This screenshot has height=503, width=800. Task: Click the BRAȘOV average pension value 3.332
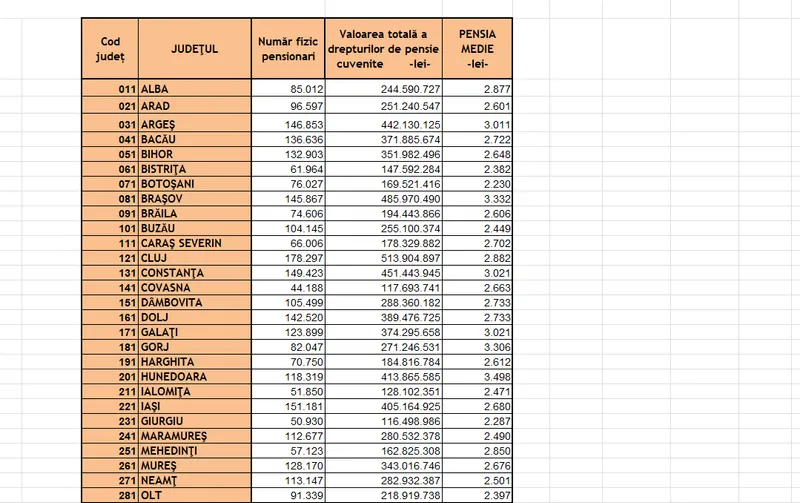[x=477, y=199]
